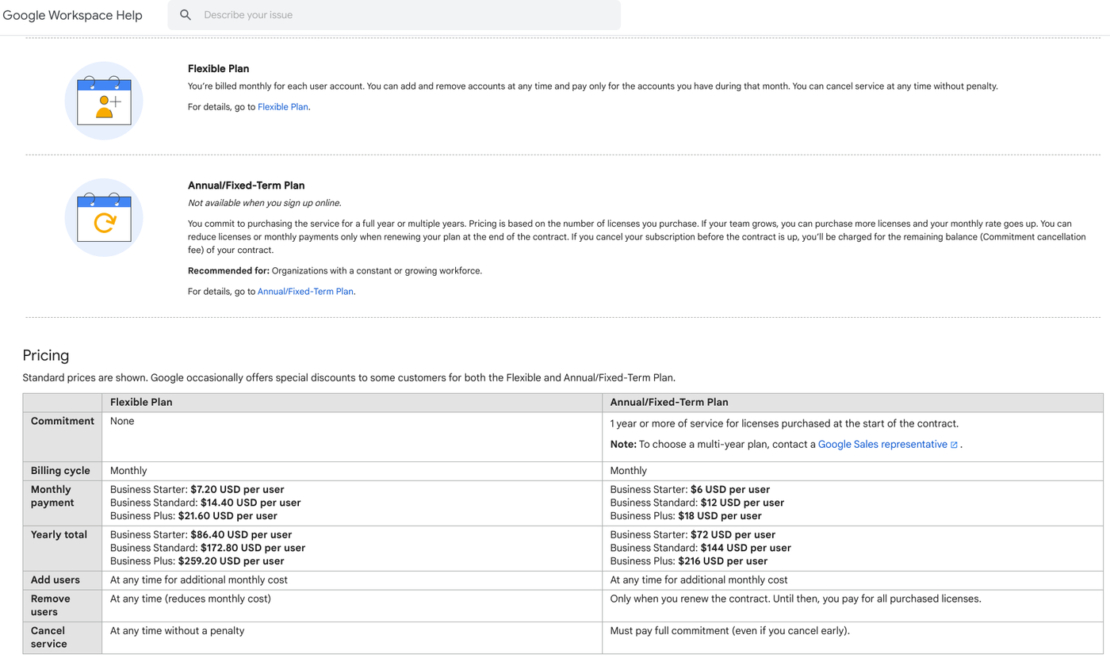1110x658 pixels.
Task: Click the renewal arrow inside the Annual Plan icon
Action: pos(104,223)
